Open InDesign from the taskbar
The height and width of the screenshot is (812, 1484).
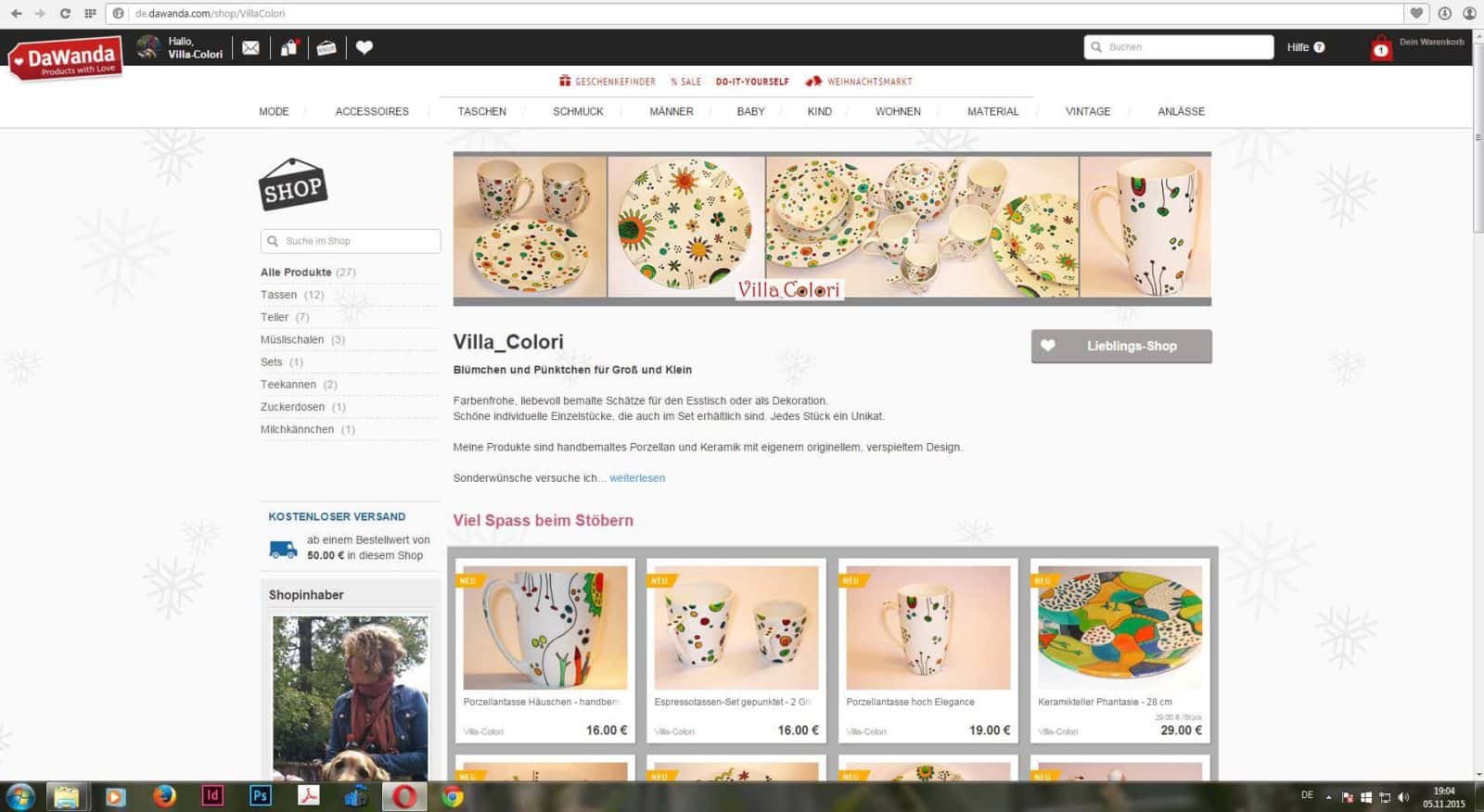click(212, 796)
